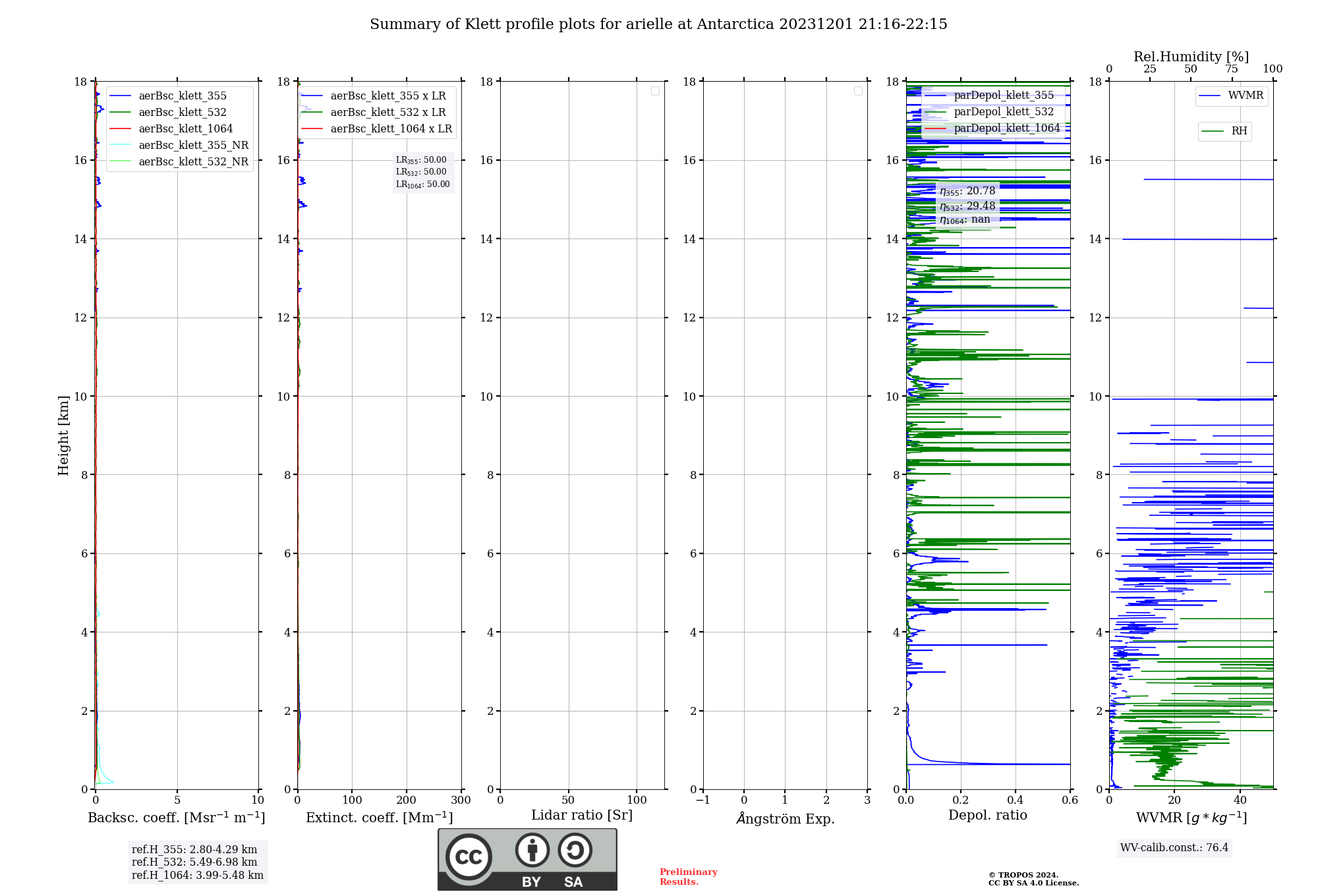This screenshot has width=1318, height=896.
Task: Click the Ångström Exp. axis label
Action: tap(786, 818)
